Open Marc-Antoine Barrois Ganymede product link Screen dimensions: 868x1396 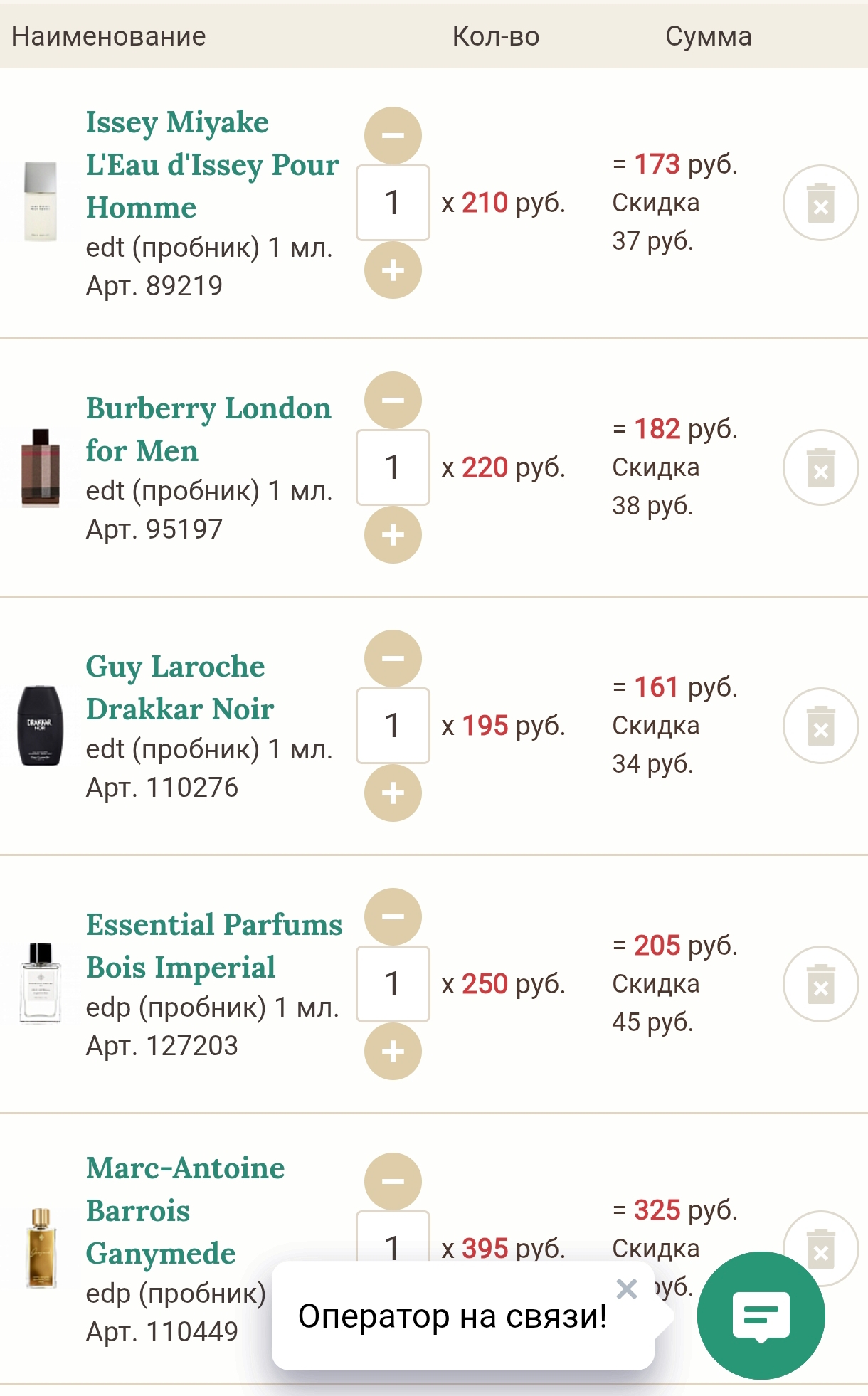pyautogui.click(x=185, y=1210)
